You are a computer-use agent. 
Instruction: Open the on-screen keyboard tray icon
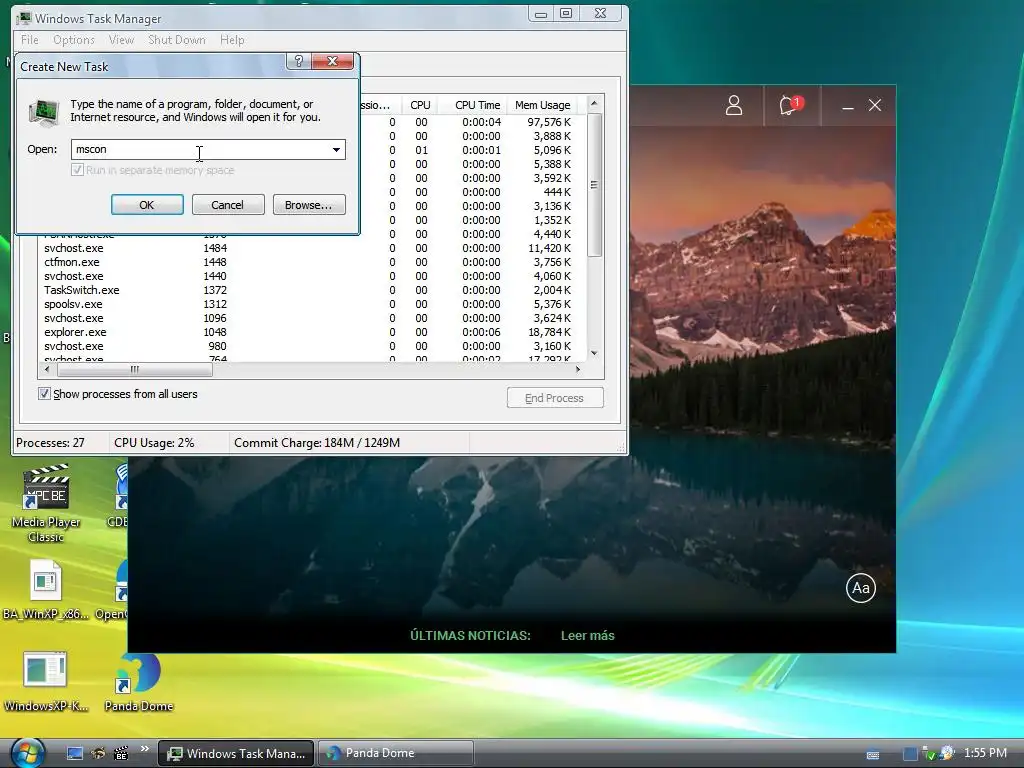point(872,755)
